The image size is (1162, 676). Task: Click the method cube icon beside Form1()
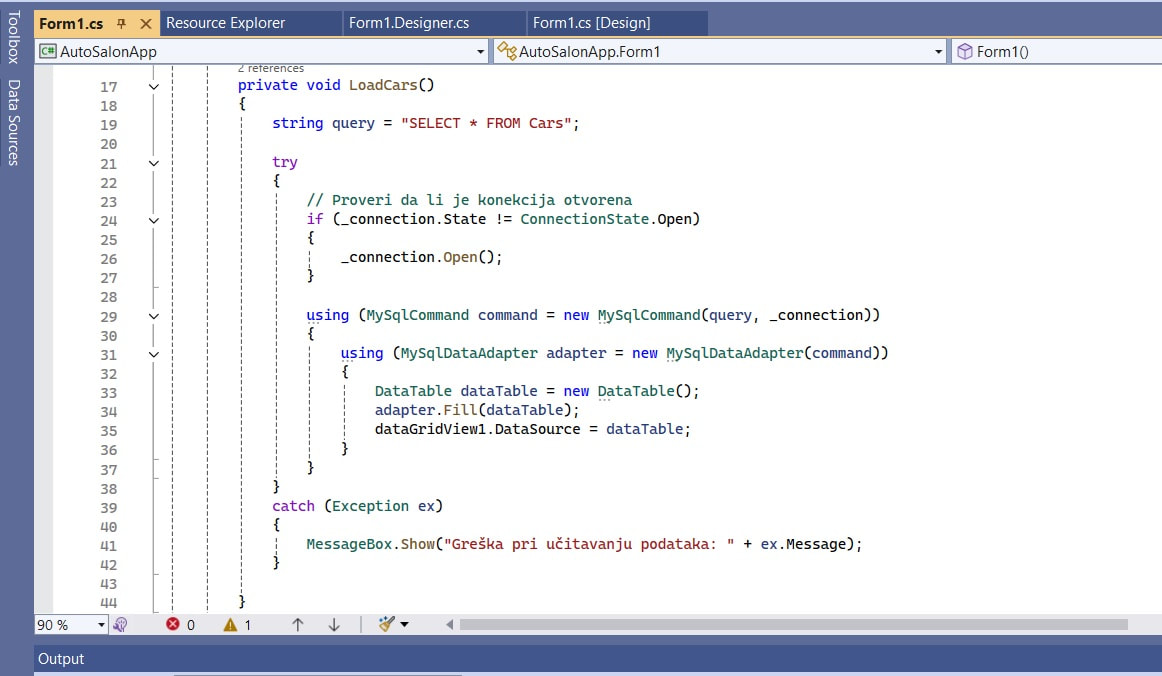(x=964, y=51)
